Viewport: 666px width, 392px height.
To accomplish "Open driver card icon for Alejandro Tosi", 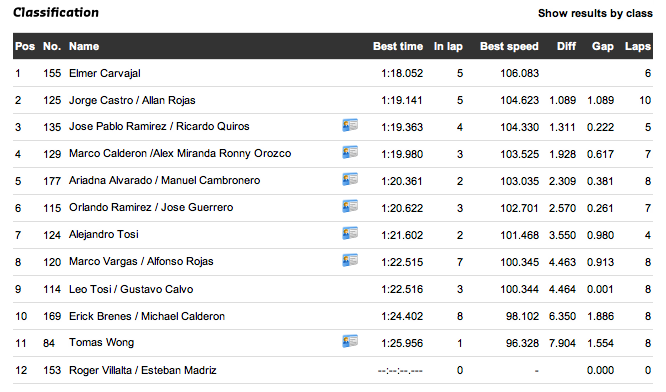I will (x=350, y=233).
